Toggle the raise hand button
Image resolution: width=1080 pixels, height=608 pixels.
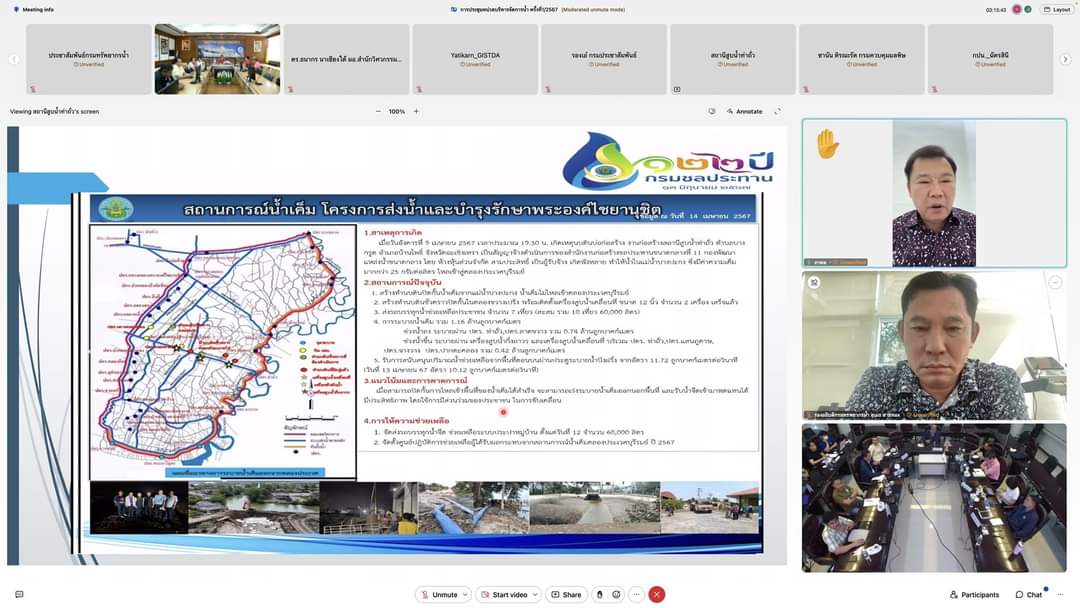[x=600, y=594]
